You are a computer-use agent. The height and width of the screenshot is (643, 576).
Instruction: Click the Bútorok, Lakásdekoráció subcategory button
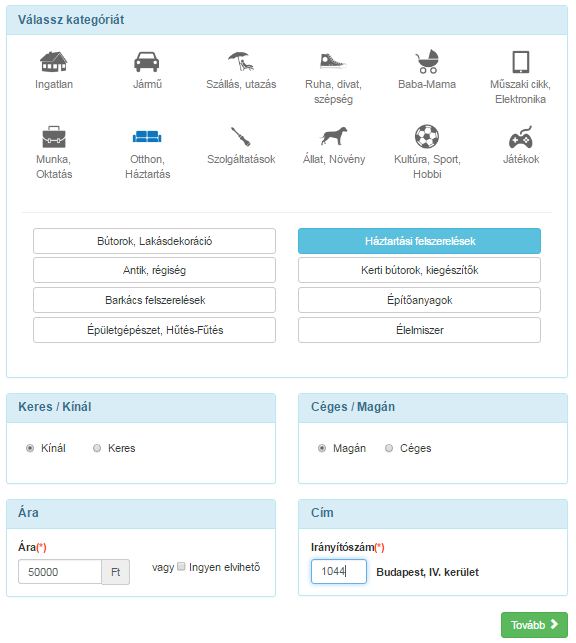point(154,241)
